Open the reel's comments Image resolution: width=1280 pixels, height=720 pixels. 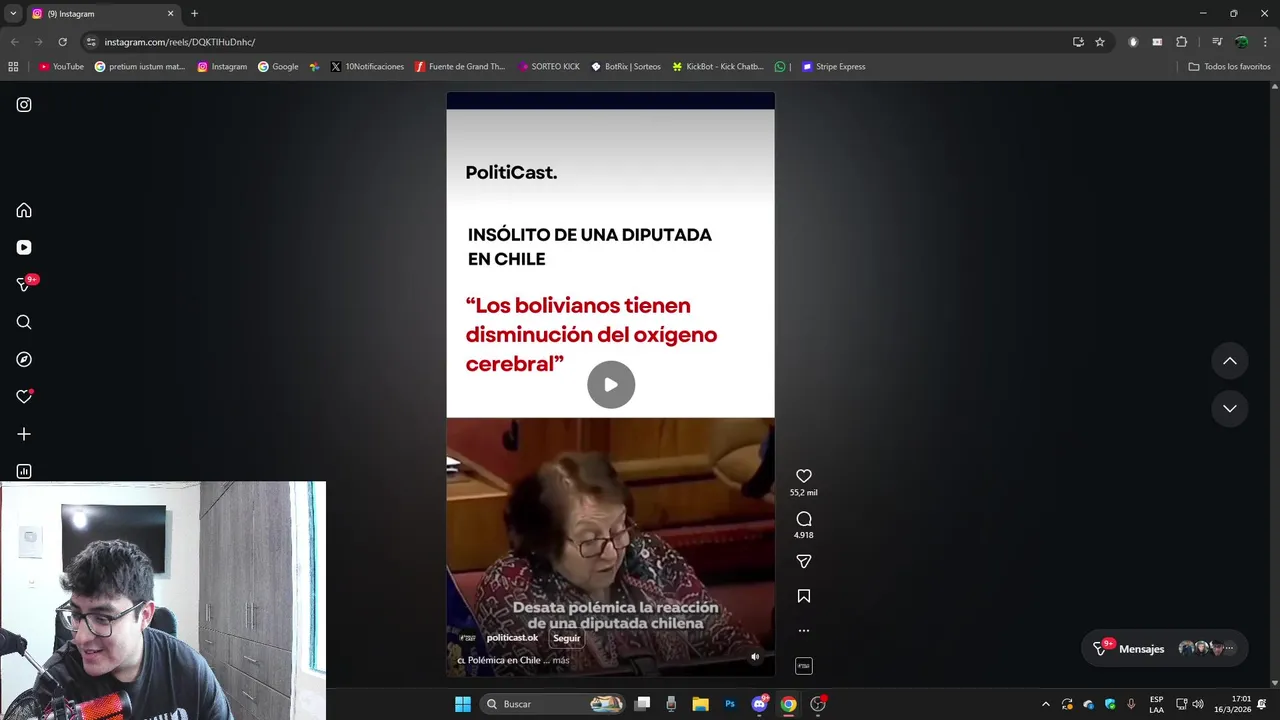[803, 519]
